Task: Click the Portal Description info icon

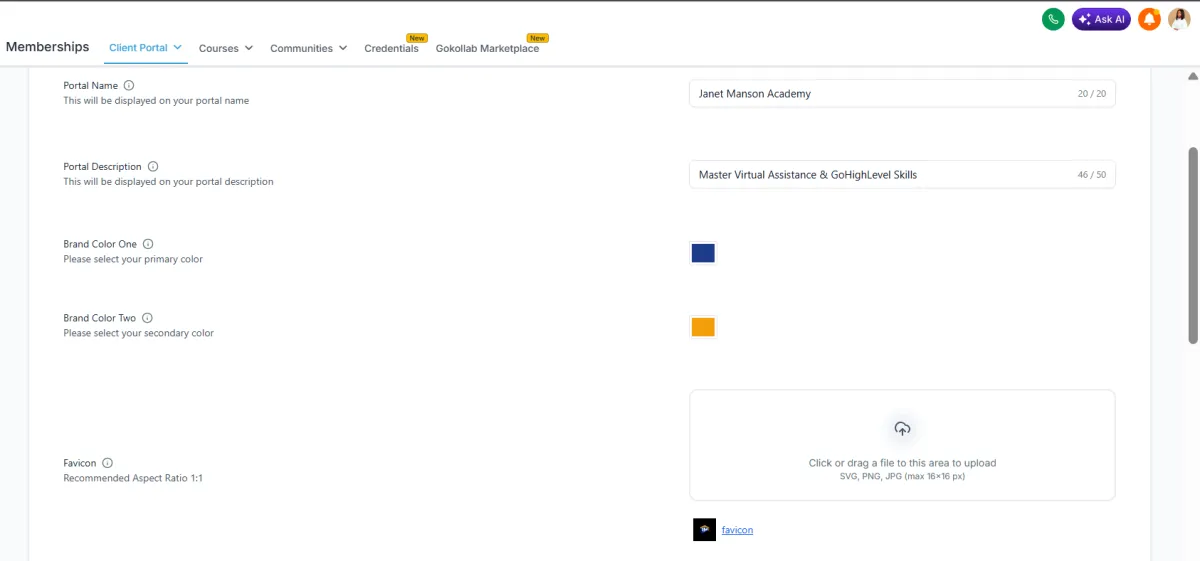Action: [x=153, y=167]
